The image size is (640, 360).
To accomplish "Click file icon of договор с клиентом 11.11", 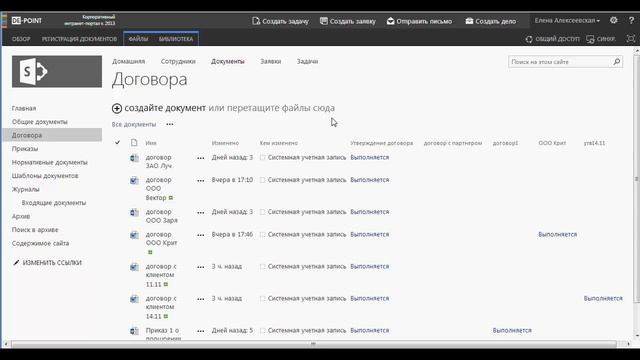I will [x=134, y=267].
